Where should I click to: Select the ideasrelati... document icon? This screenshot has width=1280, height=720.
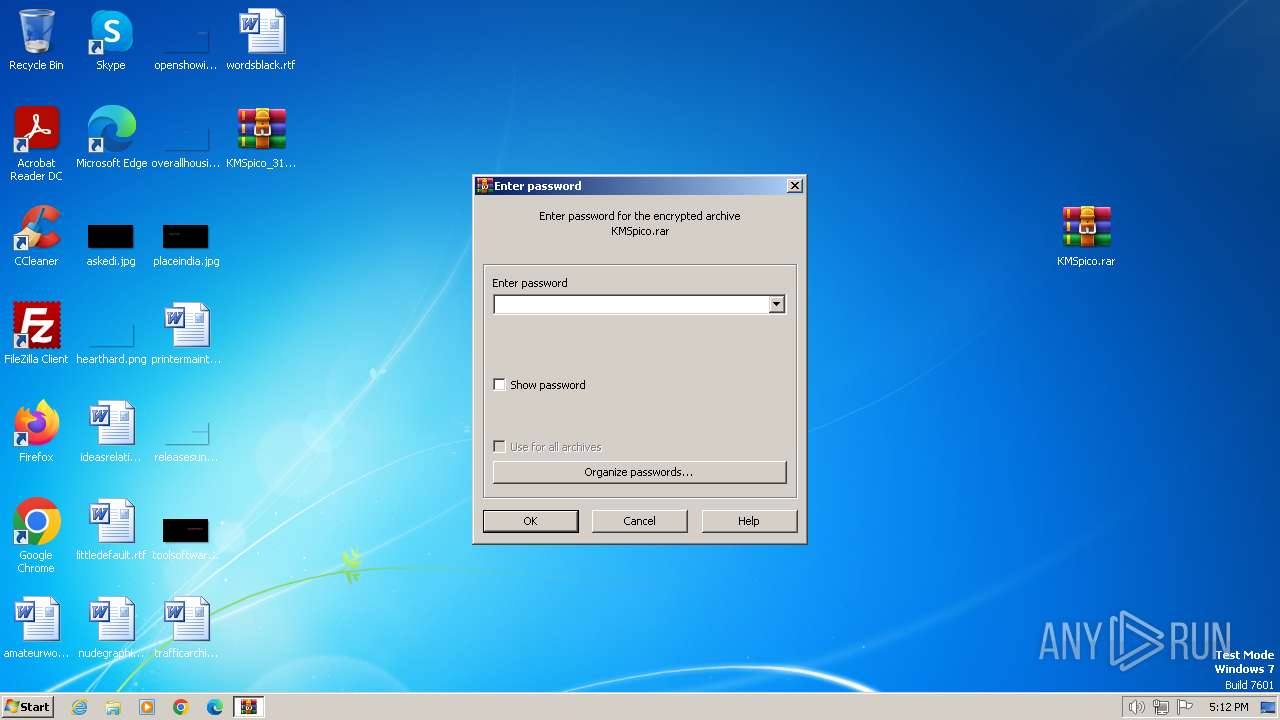pyautogui.click(x=111, y=432)
